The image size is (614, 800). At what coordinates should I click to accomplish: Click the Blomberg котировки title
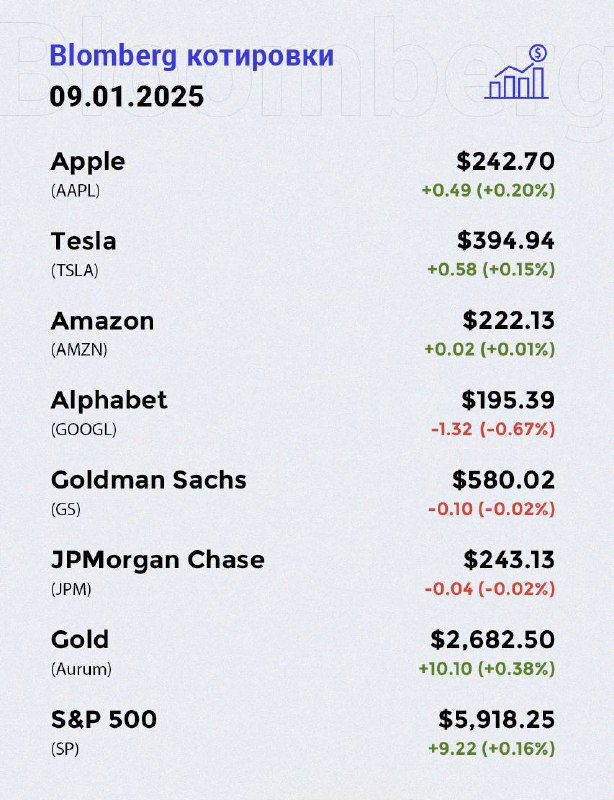pyautogui.click(x=191, y=56)
